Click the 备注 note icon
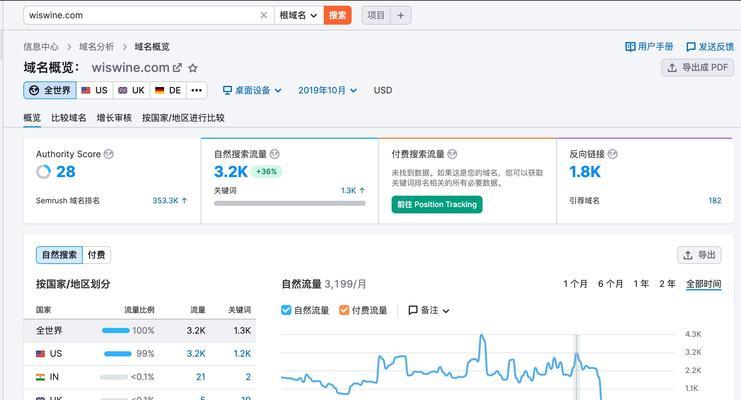Viewport: 741px width, 400px height. [413, 310]
